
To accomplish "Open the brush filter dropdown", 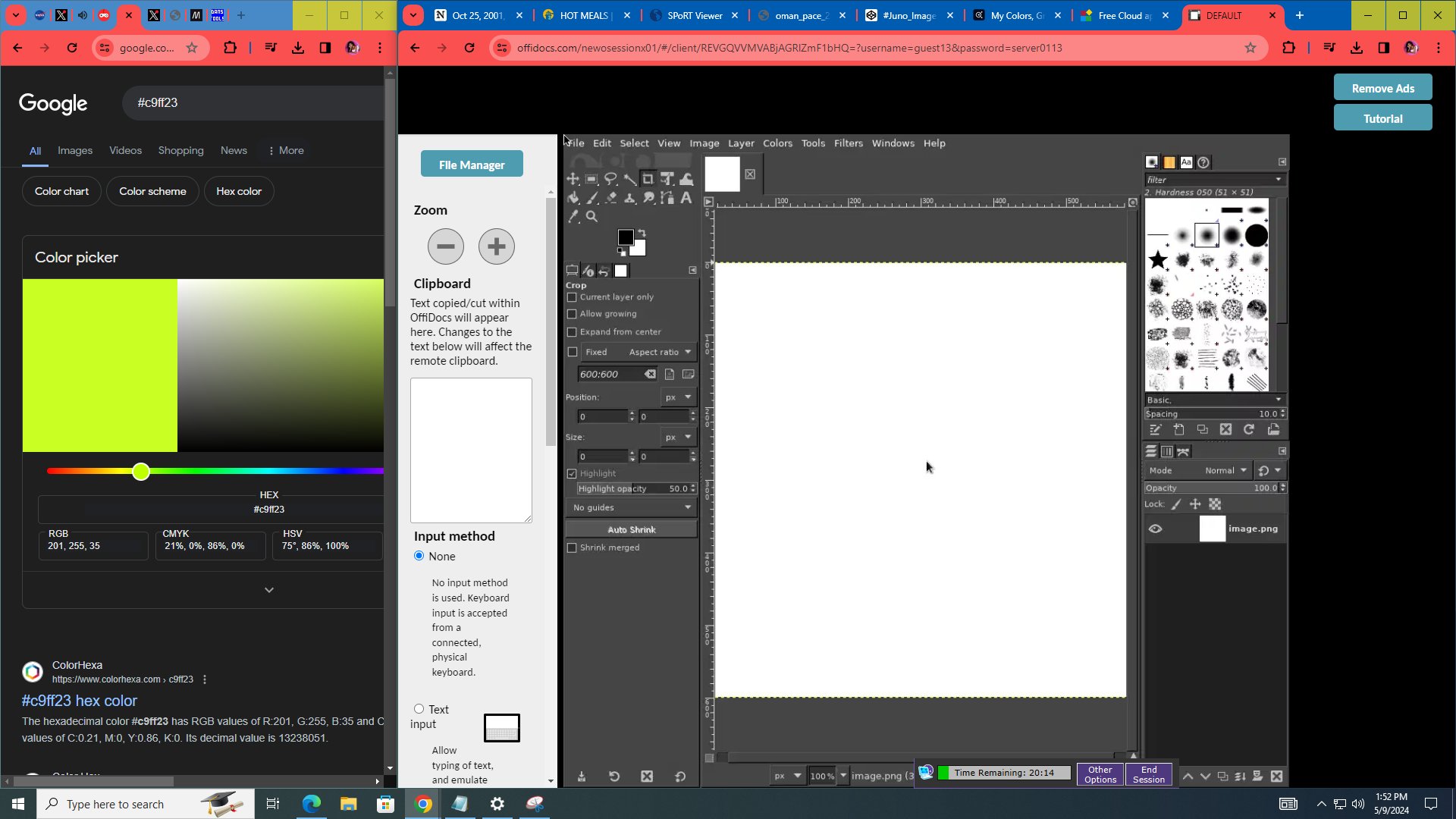I will [x=1279, y=180].
